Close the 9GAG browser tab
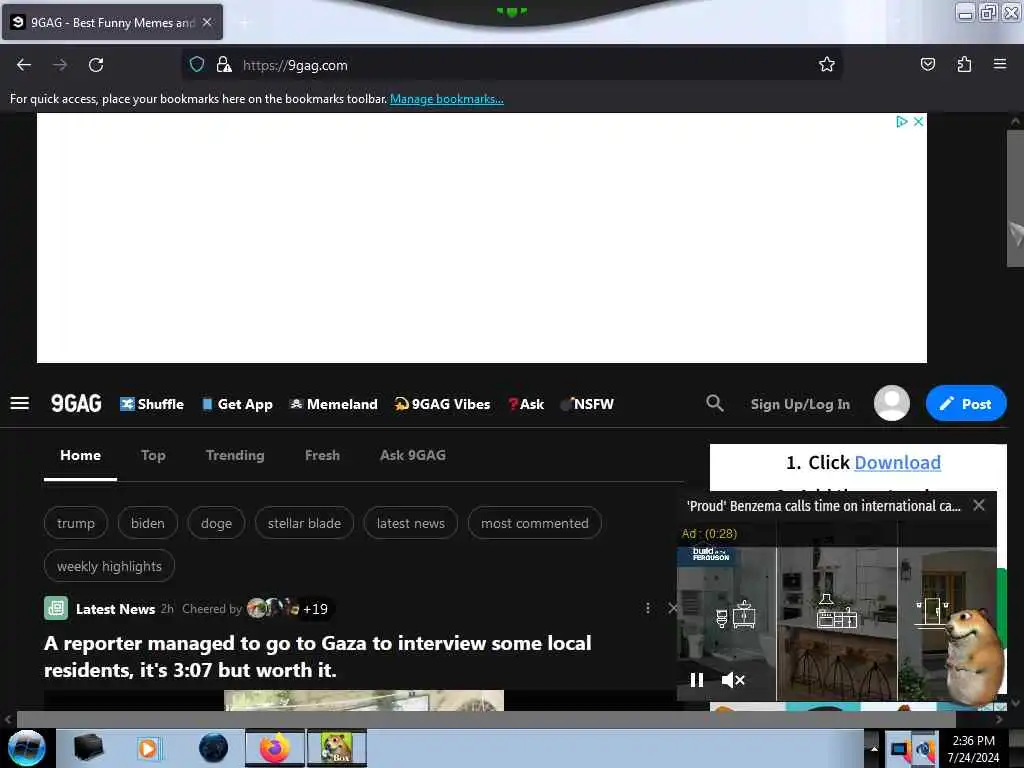 (x=207, y=22)
